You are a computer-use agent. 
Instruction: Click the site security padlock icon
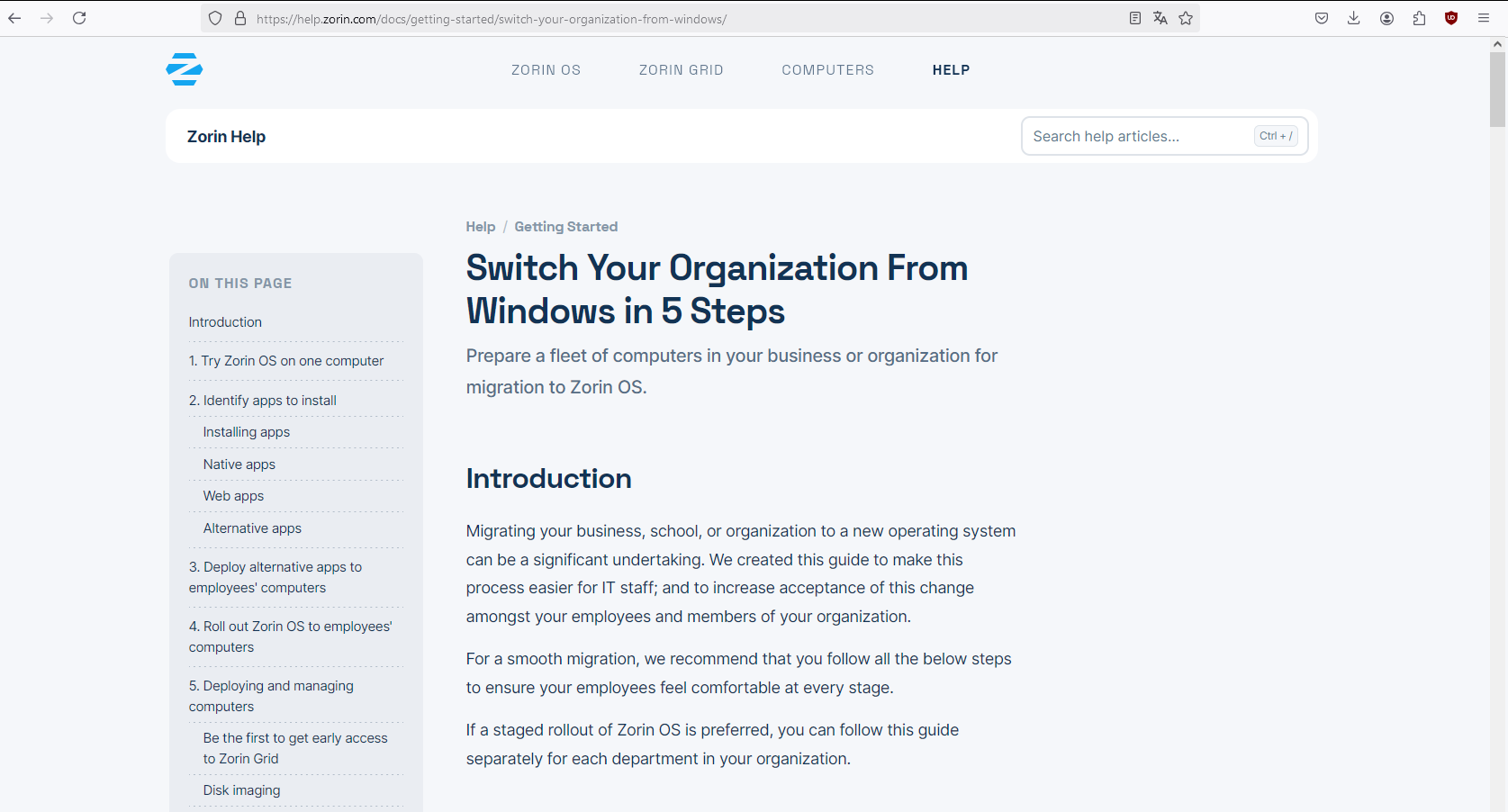pyautogui.click(x=240, y=18)
